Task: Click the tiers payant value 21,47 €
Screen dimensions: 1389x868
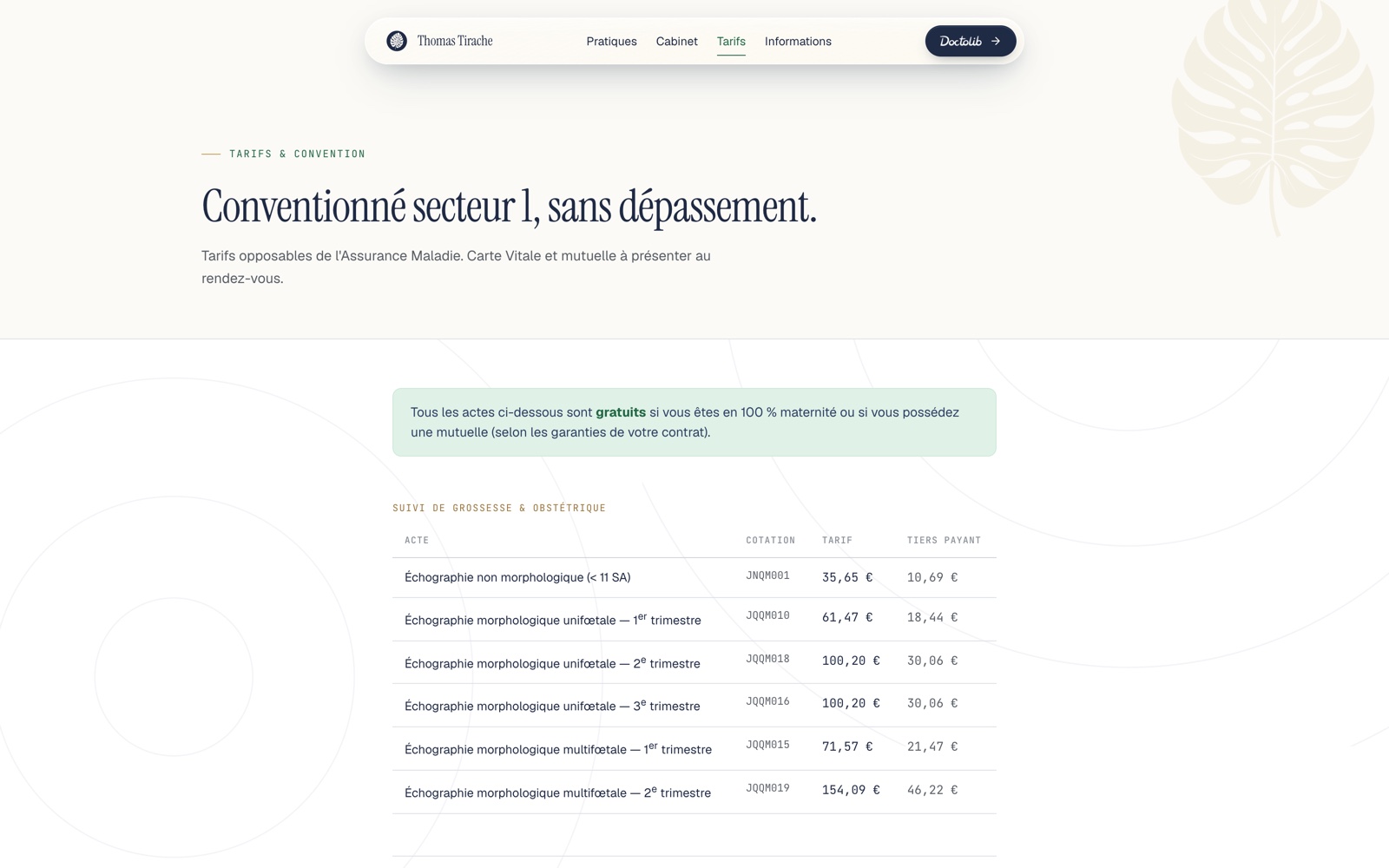Action: pos(932,746)
